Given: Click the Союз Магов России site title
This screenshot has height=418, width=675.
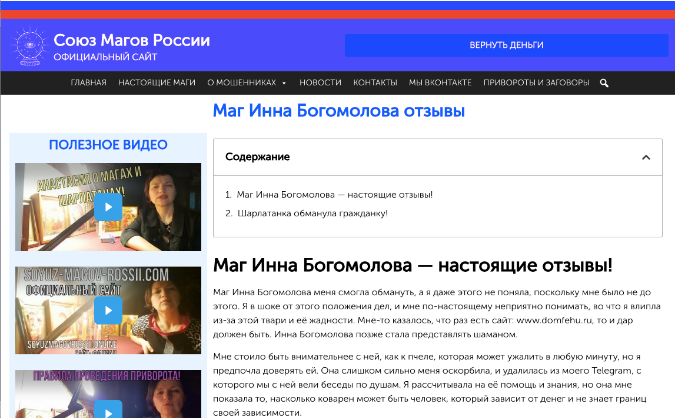Looking at the screenshot, I should [x=132, y=40].
